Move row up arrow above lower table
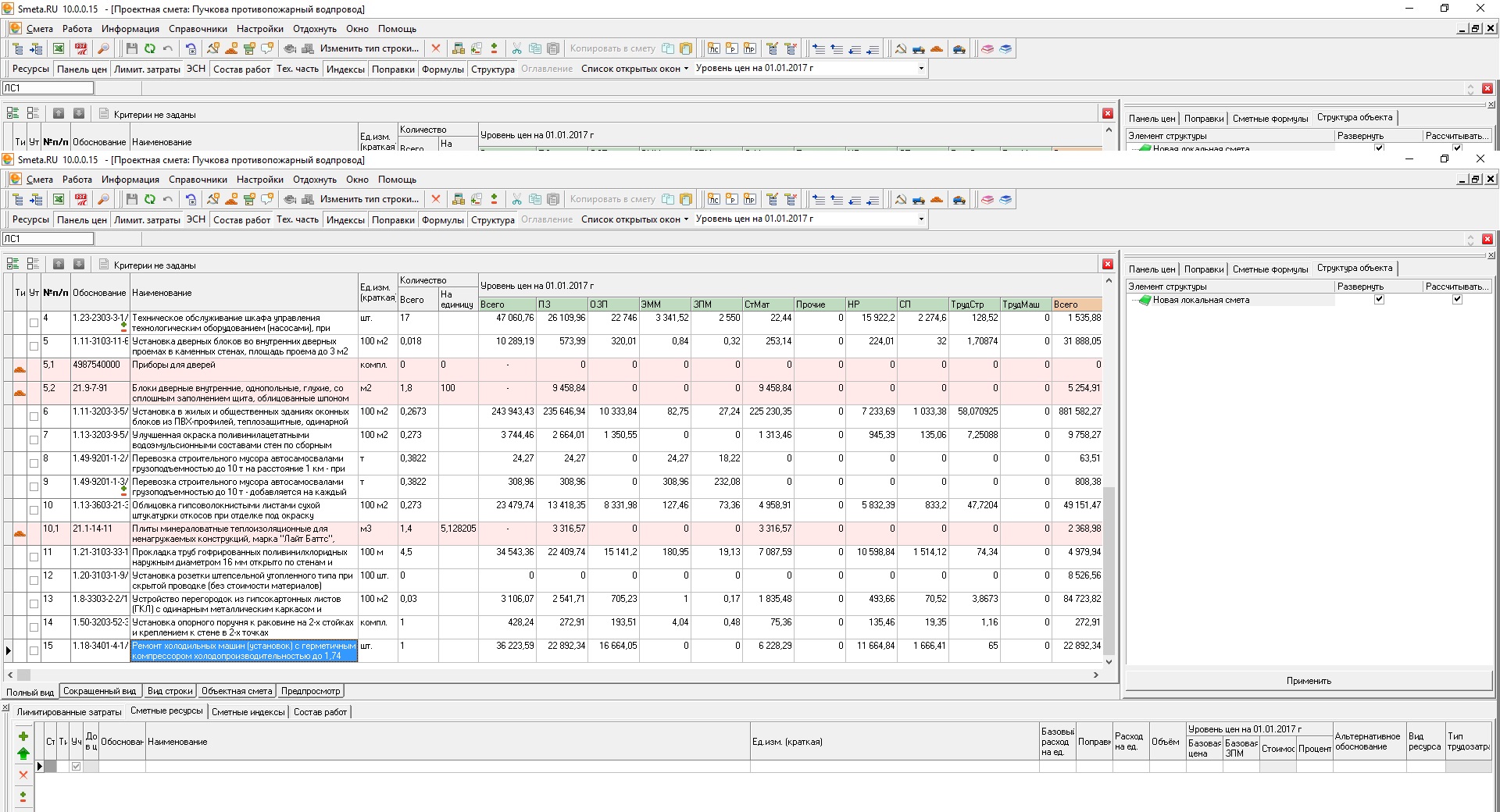 [59, 264]
